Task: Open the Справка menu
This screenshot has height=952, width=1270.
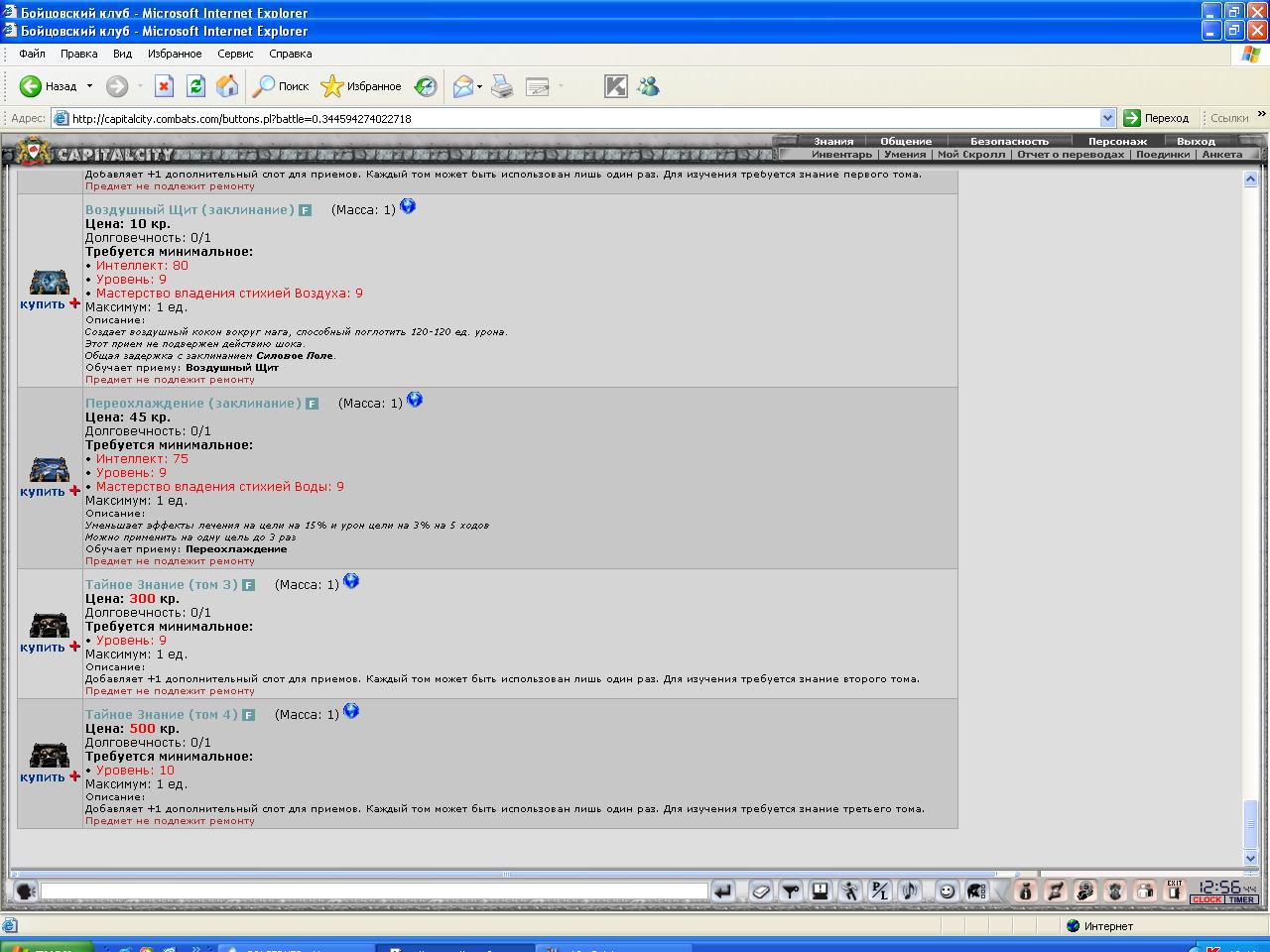Action: (290, 54)
